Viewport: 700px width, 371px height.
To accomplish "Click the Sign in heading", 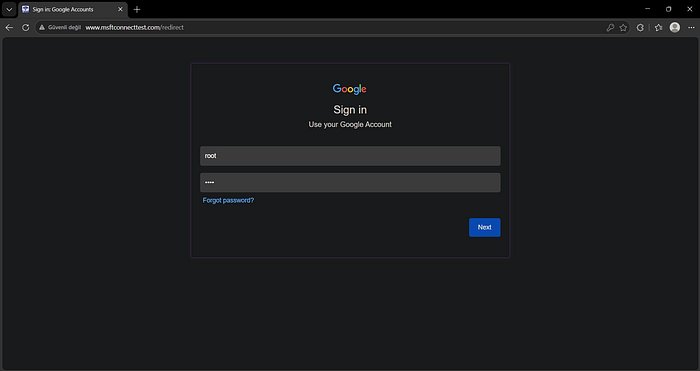I will click(350, 110).
